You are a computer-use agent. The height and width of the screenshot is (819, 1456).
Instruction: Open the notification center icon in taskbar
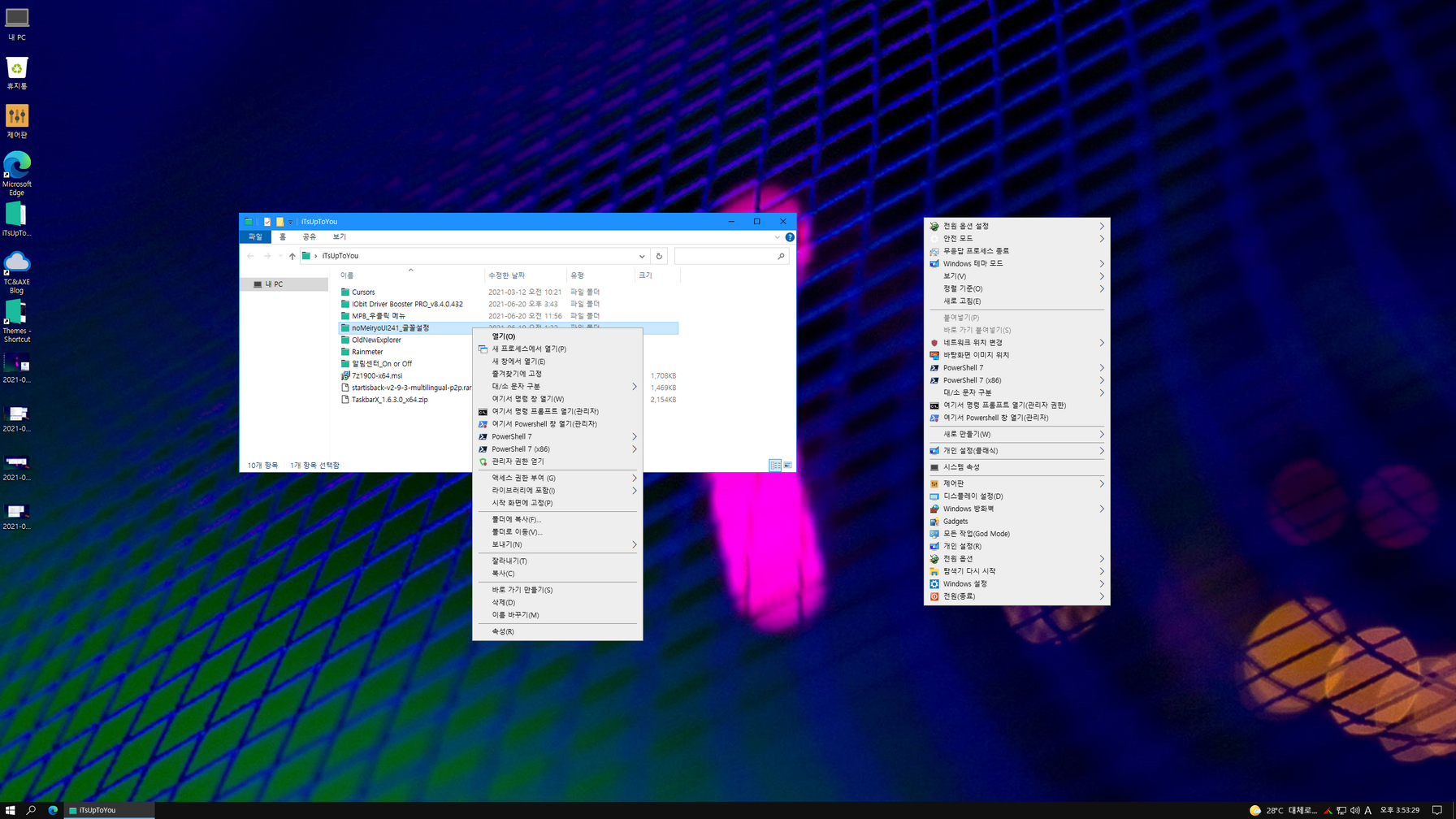pos(1437,810)
